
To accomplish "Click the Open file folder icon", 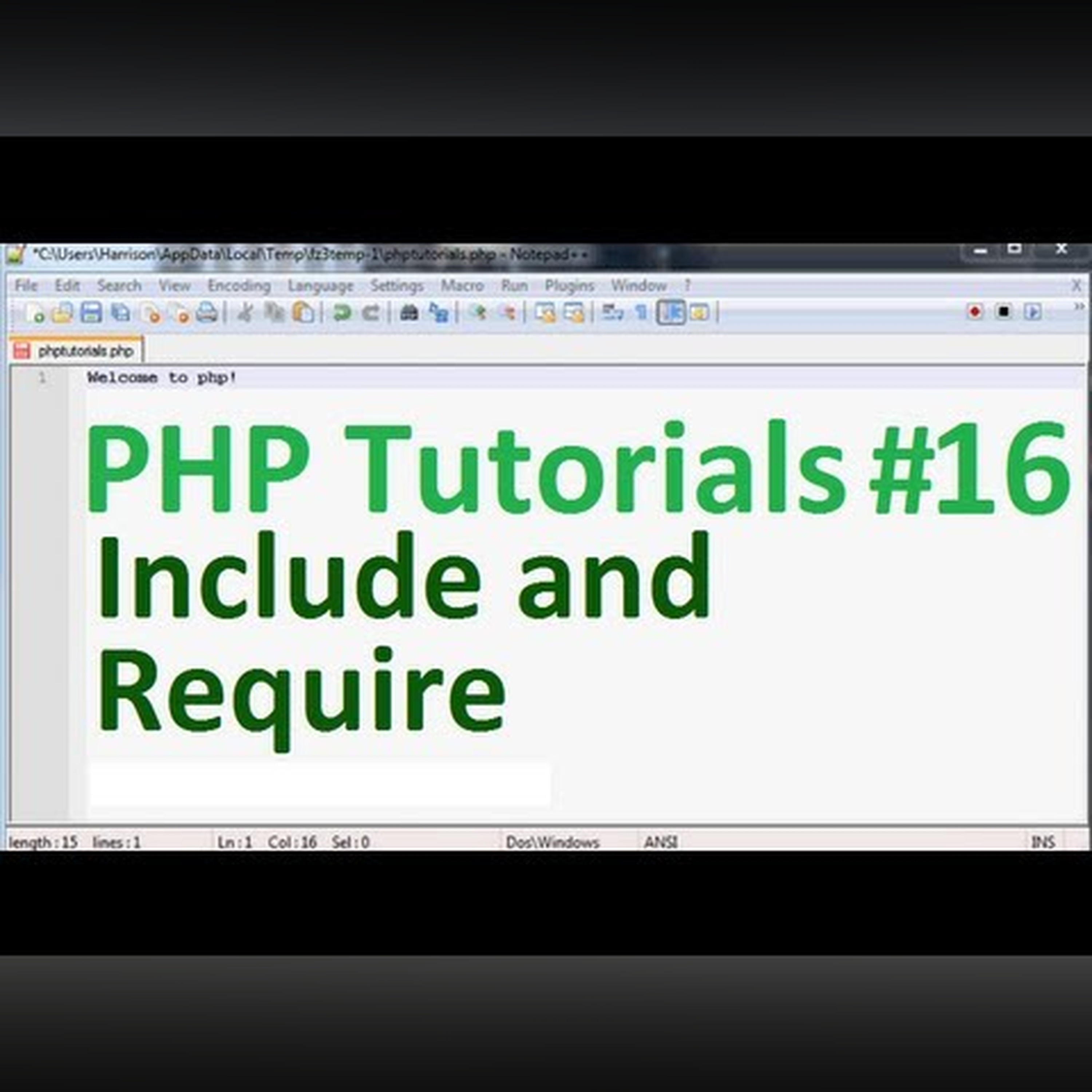I will point(62,313).
